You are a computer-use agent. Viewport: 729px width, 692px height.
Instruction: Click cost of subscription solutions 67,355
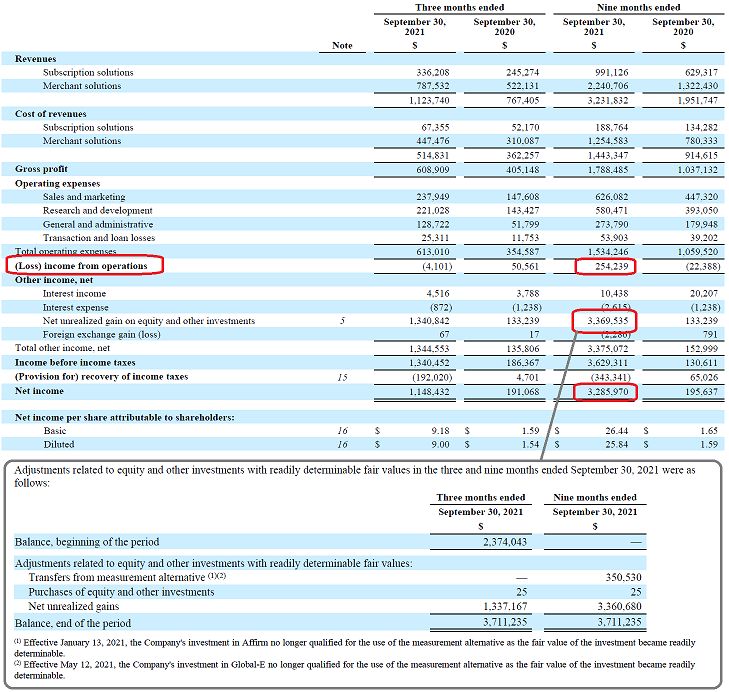(x=435, y=127)
